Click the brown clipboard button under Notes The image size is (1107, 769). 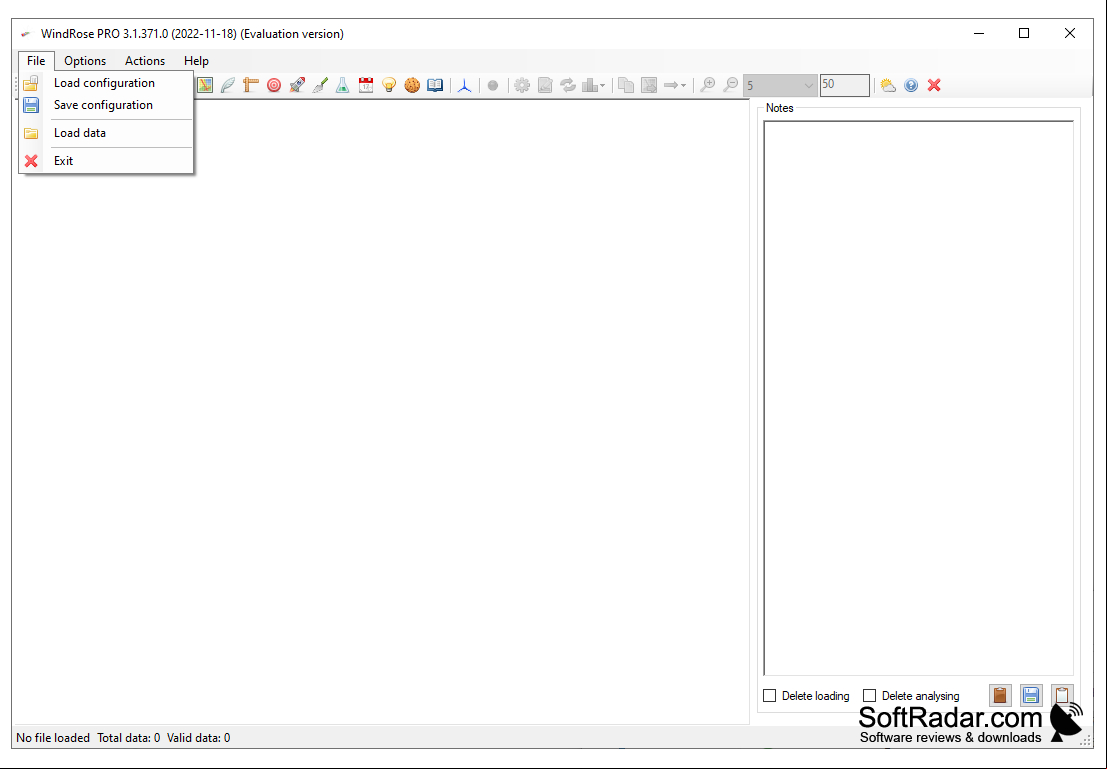[x=1000, y=696]
